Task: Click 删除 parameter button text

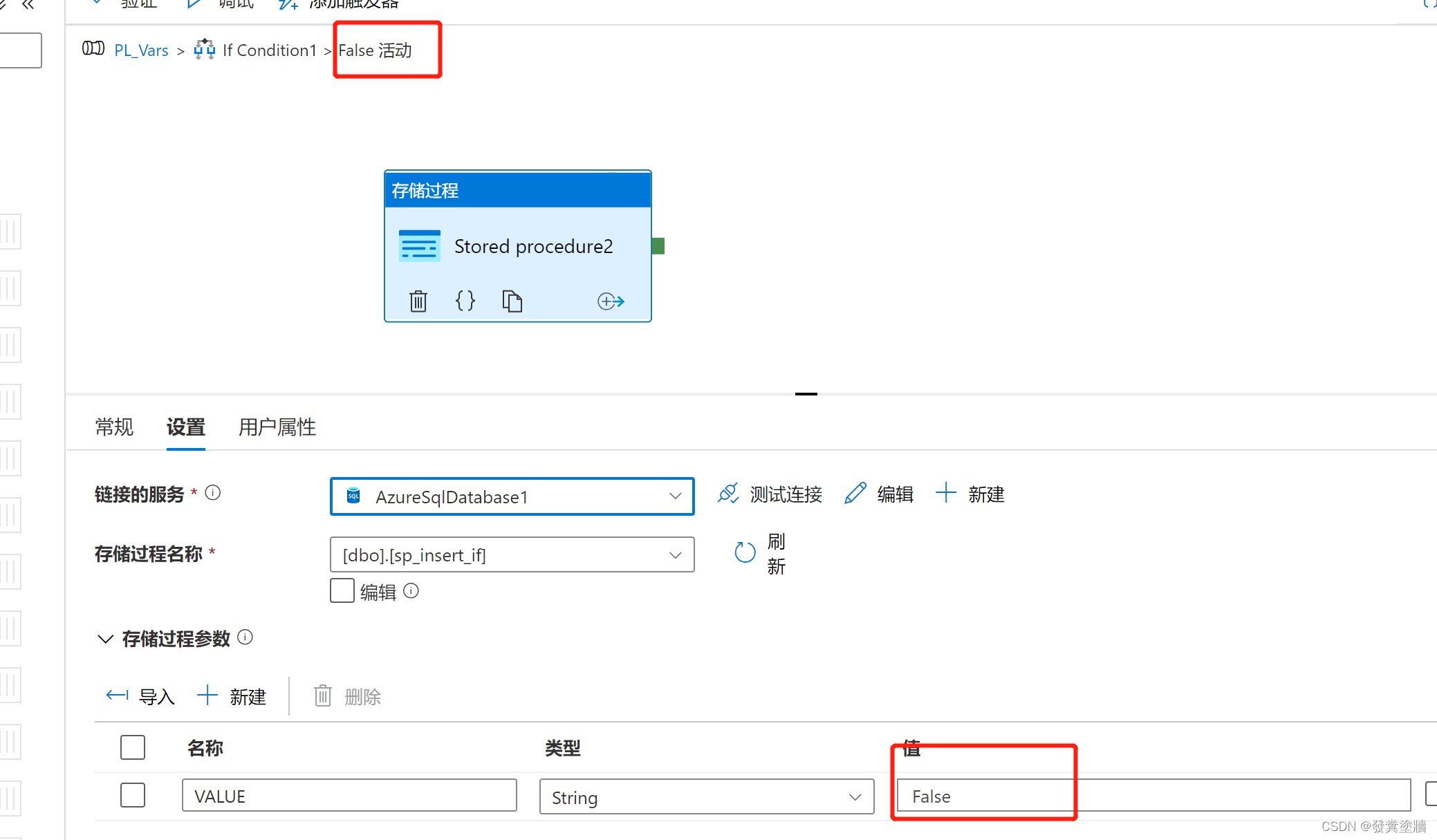Action: pyautogui.click(x=363, y=696)
